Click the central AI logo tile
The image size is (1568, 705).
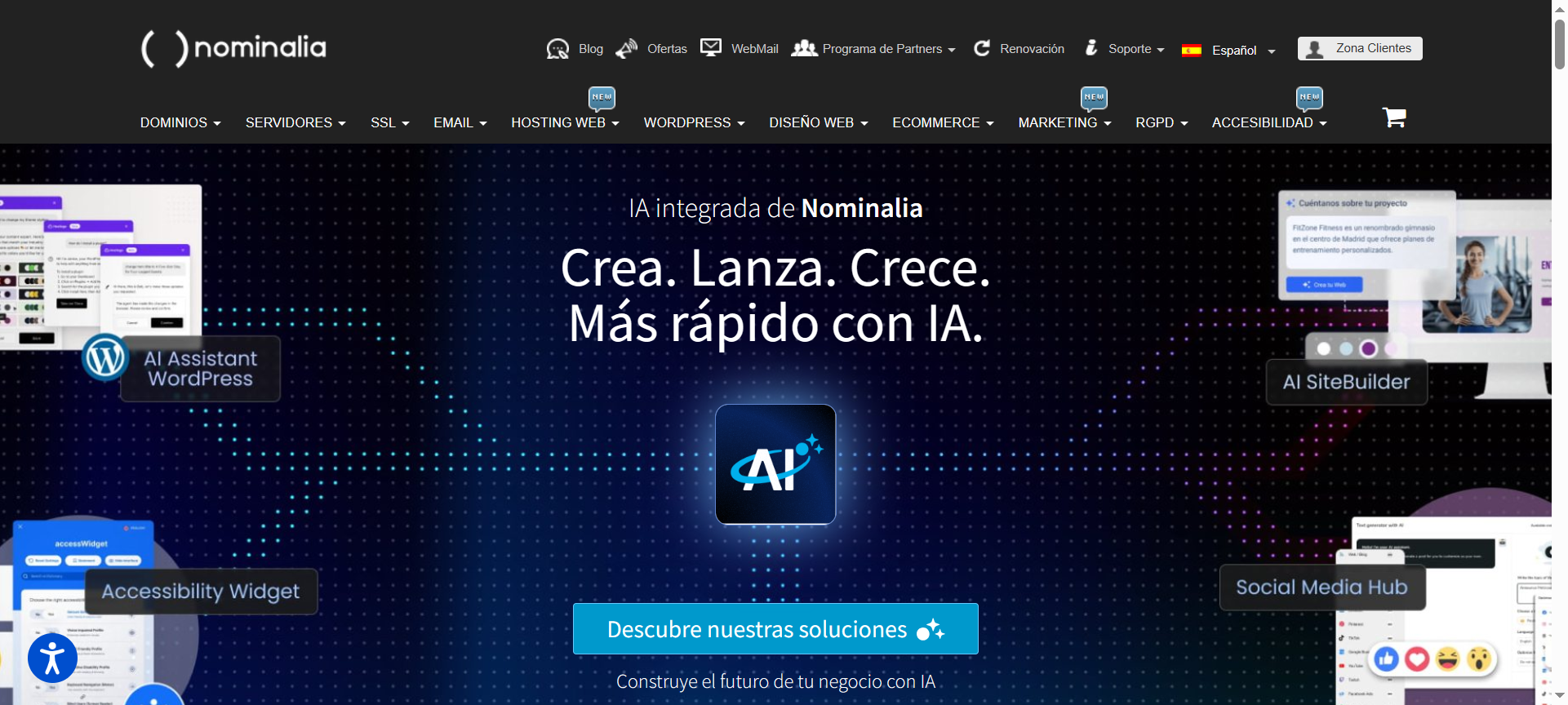pos(775,464)
